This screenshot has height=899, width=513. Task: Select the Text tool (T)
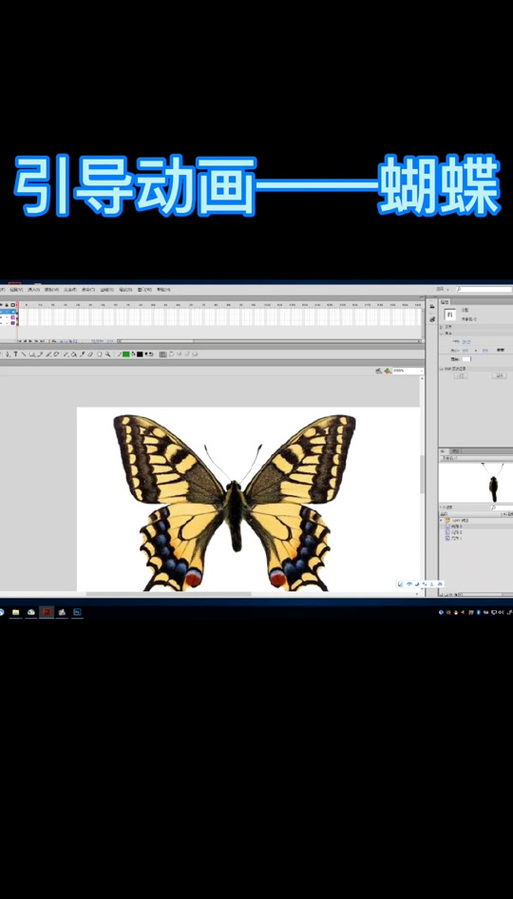coord(15,354)
